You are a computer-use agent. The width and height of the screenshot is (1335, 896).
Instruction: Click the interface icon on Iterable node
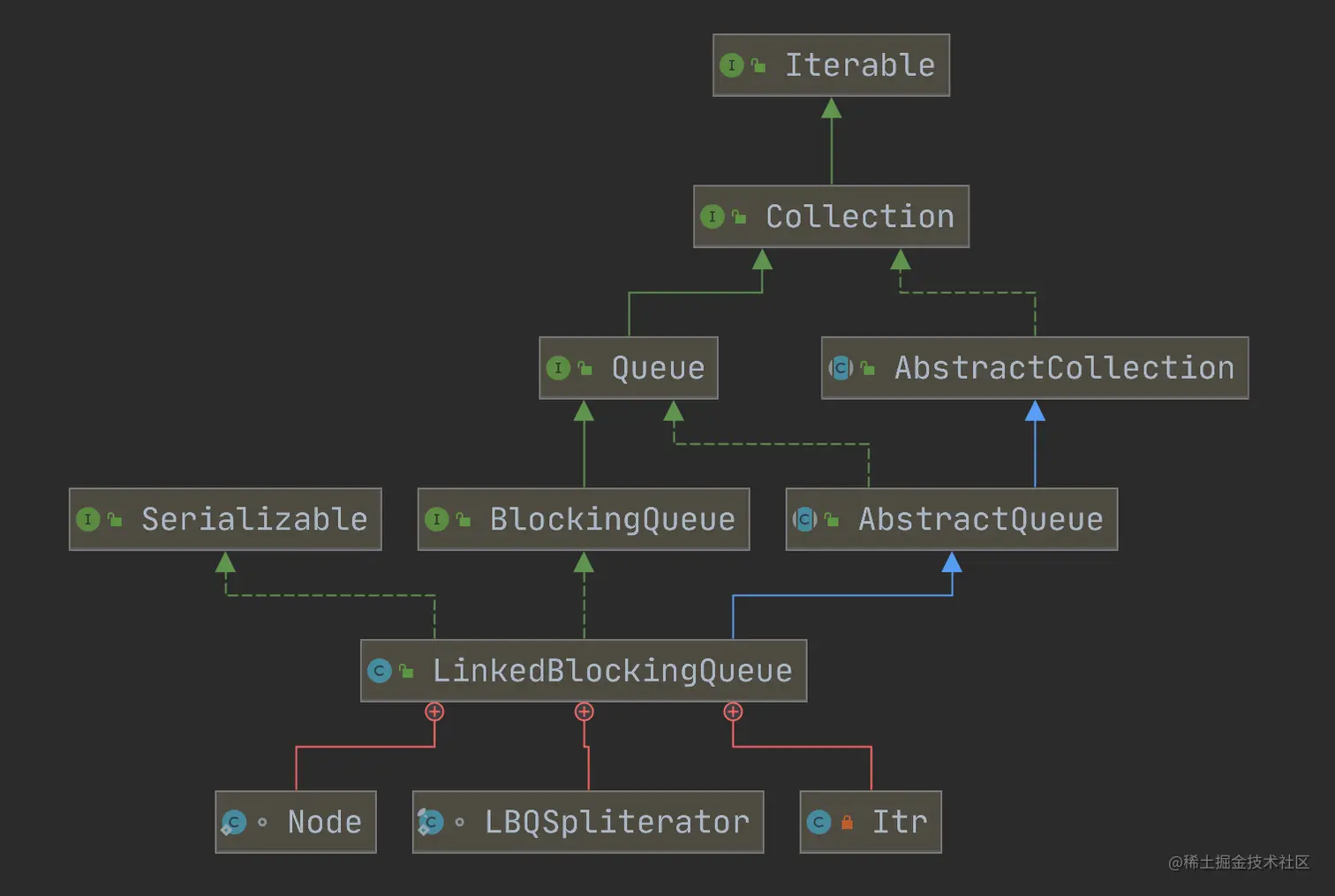(732, 65)
